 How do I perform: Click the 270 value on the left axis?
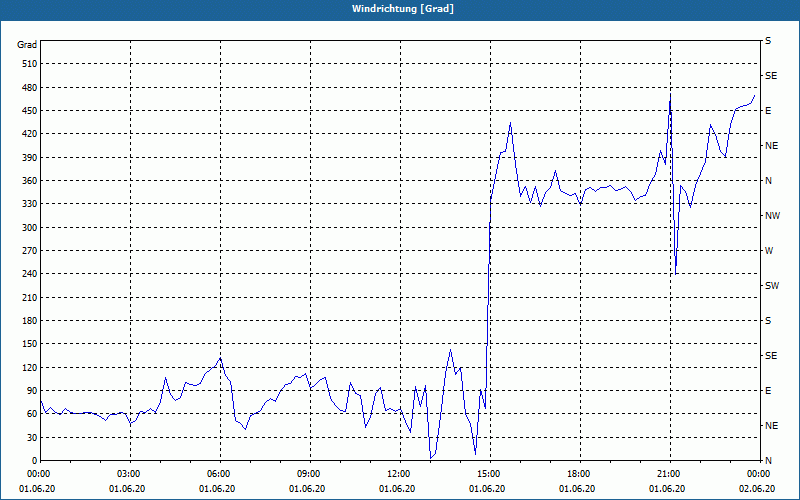[30, 251]
